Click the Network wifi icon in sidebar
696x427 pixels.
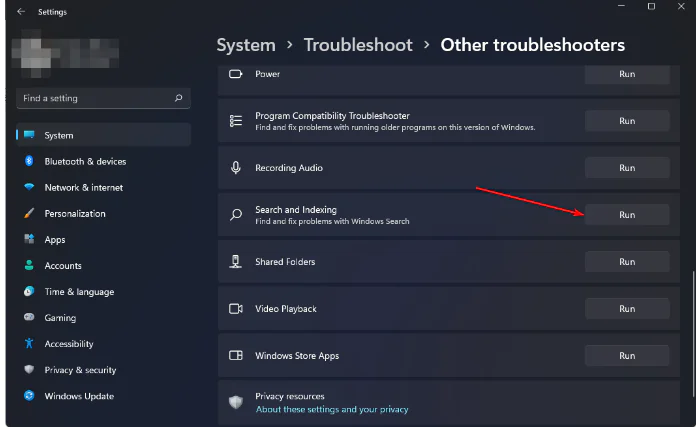29,187
